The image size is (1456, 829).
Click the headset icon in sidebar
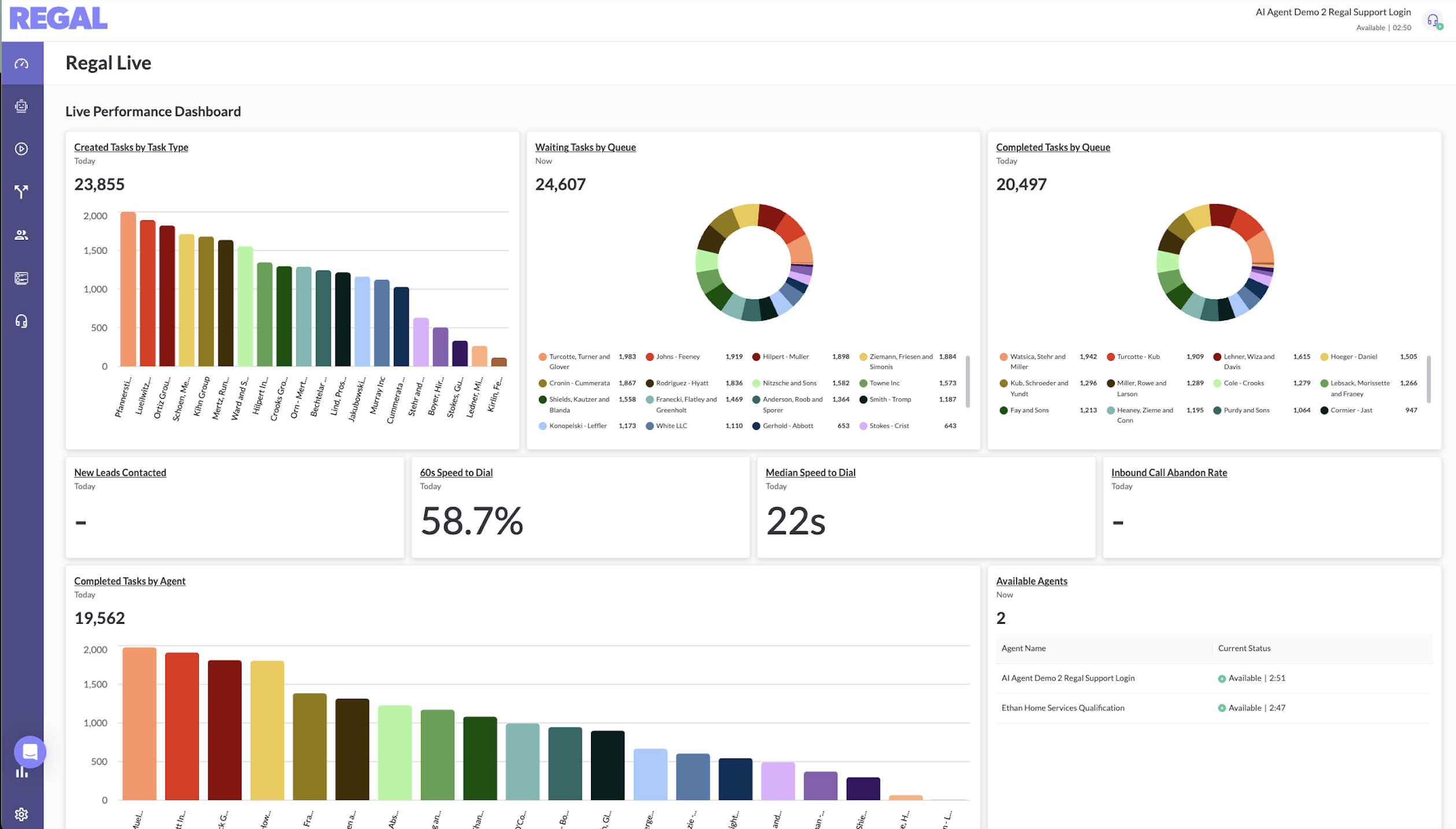coord(21,321)
